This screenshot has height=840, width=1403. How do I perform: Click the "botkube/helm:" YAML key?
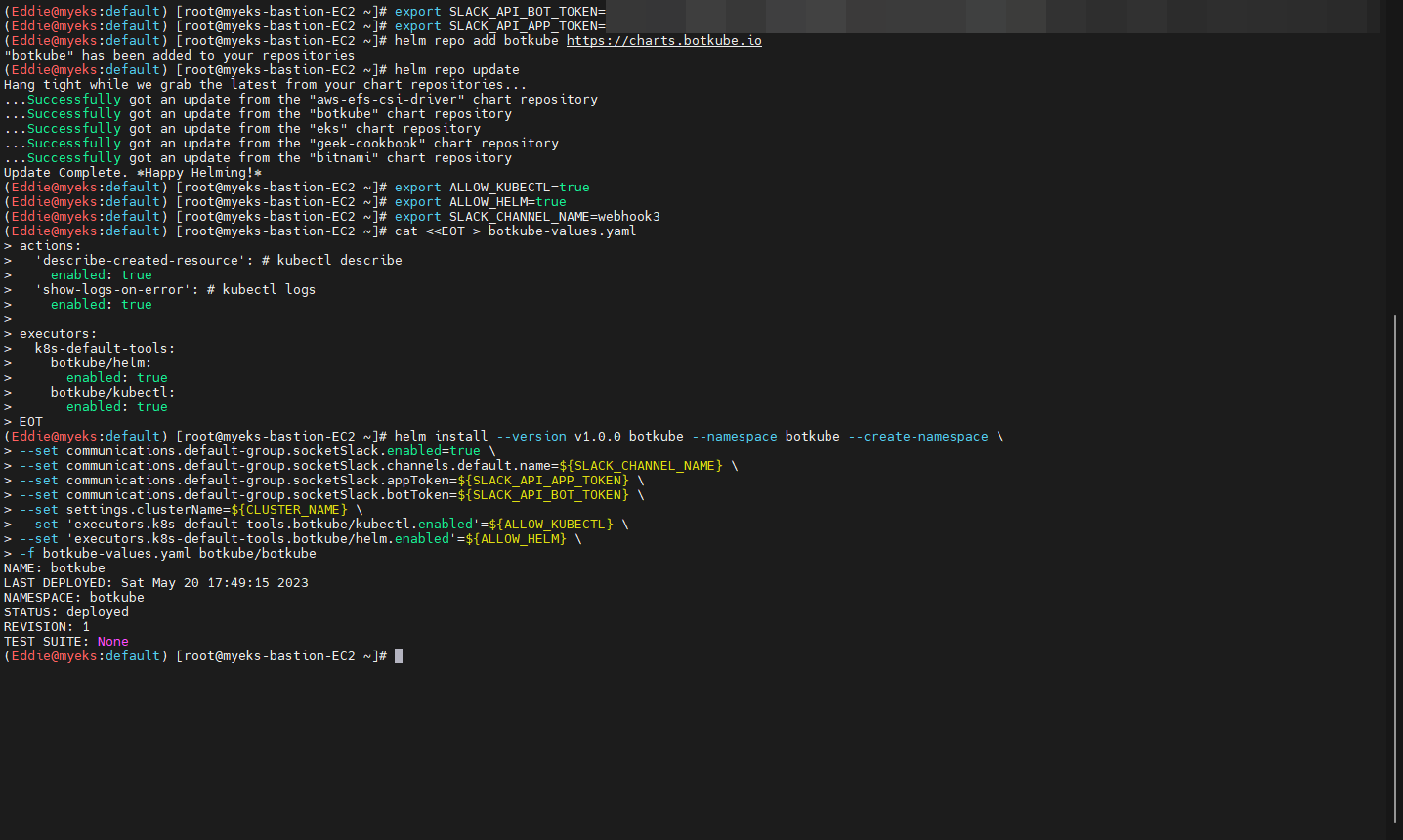pyautogui.click(x=102, y=363)
